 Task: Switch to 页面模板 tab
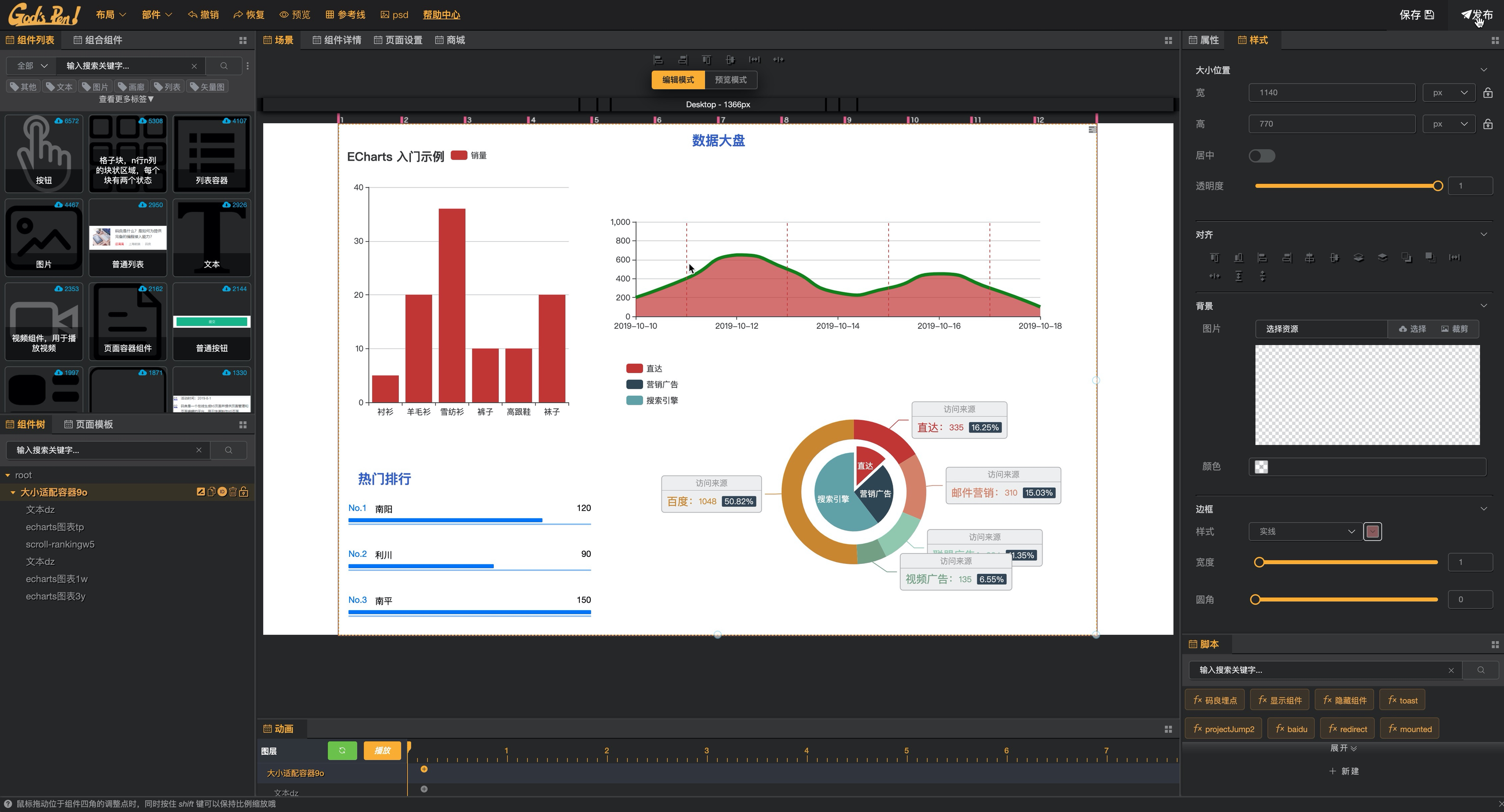click(x=88, y=424)
